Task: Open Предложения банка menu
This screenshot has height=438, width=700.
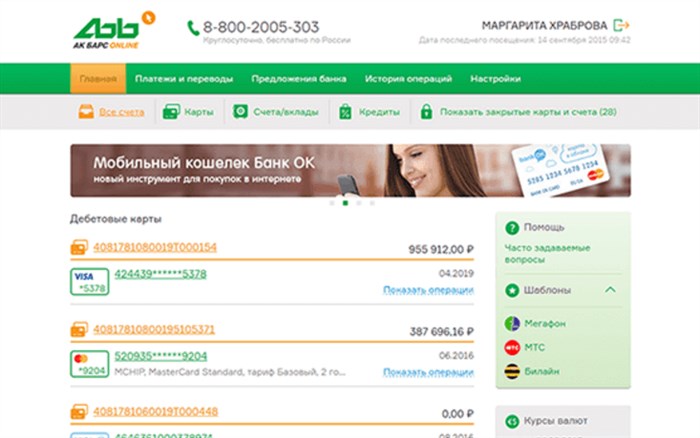Action: point(299,79)
